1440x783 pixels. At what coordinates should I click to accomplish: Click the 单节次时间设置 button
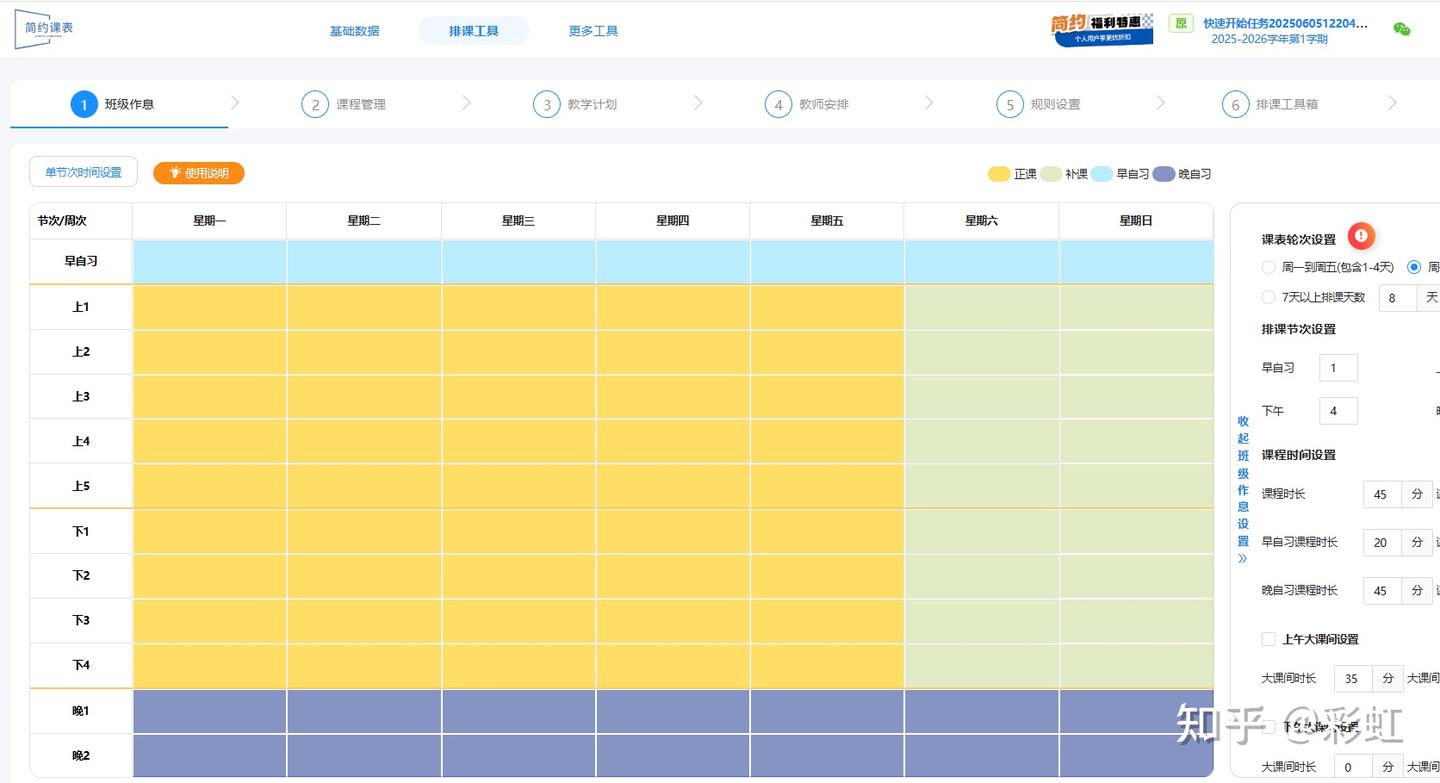click(x=83, y=172)
